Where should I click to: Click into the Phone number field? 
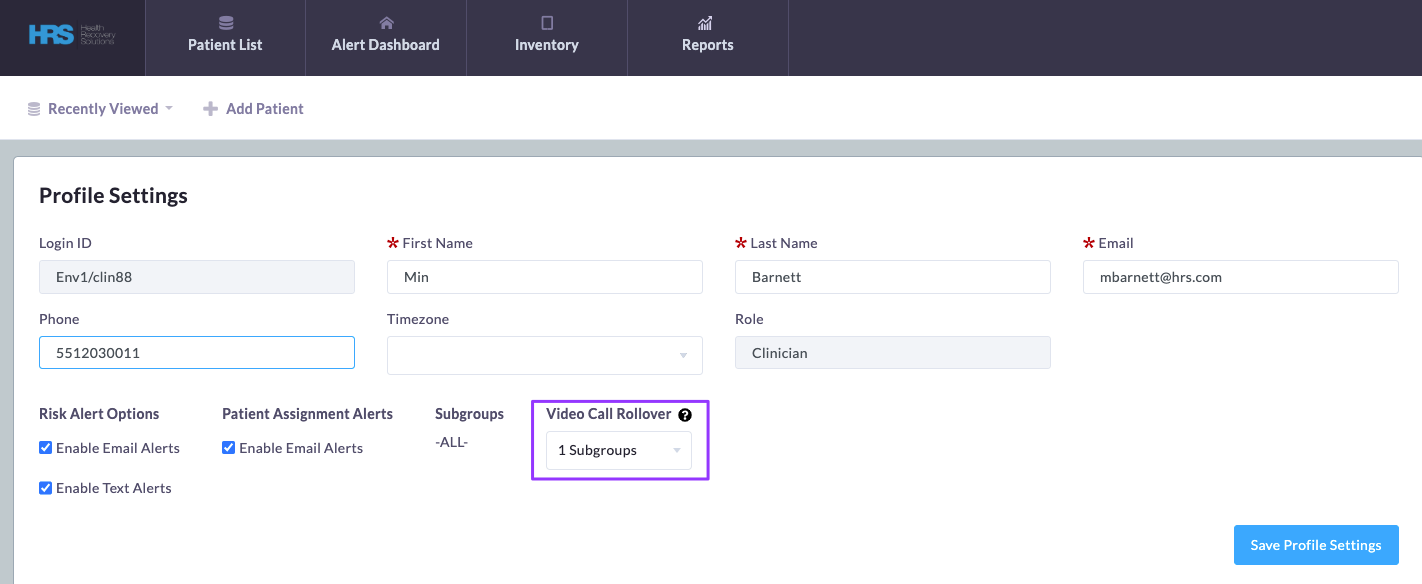pos(197,353)
